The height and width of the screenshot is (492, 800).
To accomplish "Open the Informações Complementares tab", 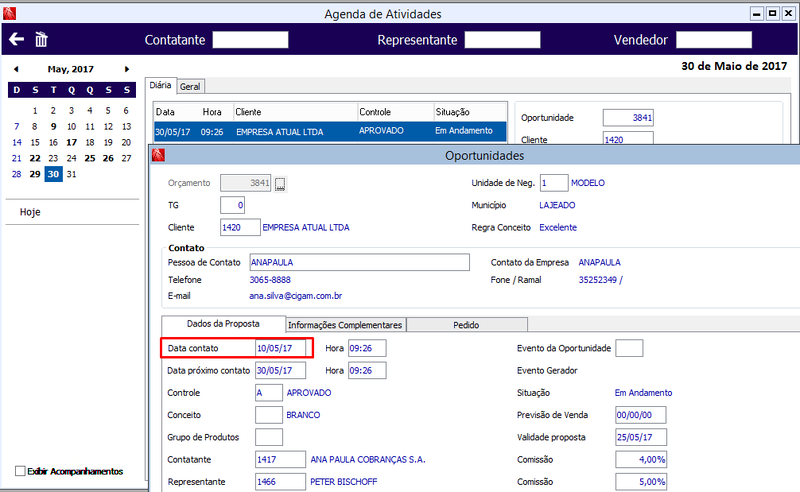I will pyautogui.click(x=345, y=325).
